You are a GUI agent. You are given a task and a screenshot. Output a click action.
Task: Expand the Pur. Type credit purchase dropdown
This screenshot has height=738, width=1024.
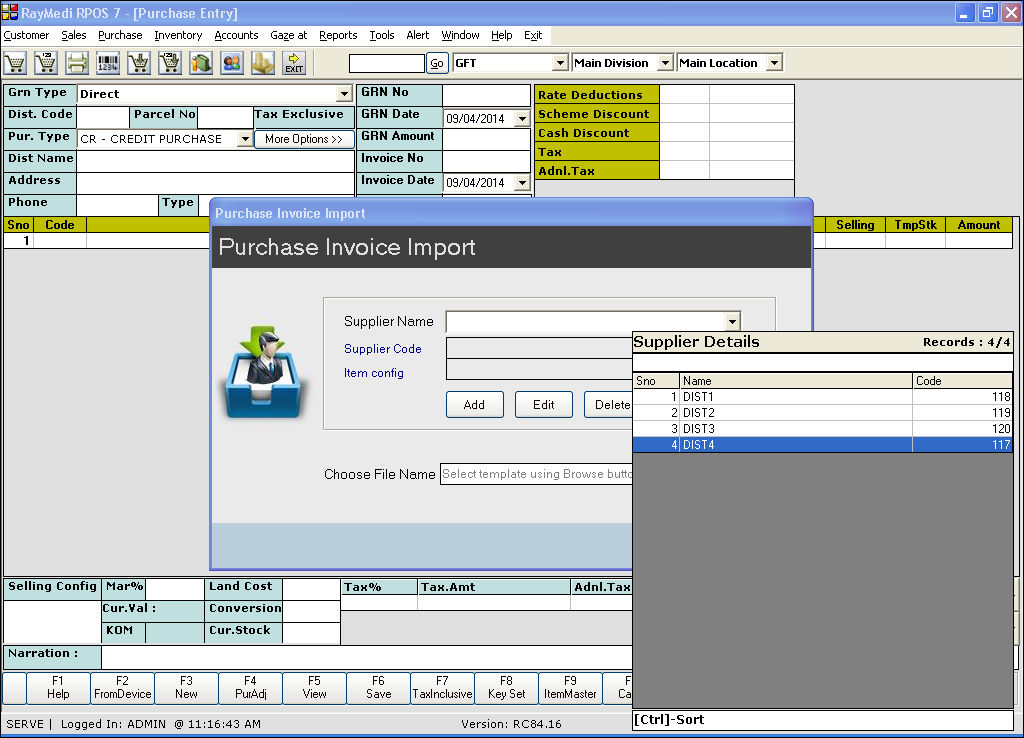click(244, 139)
